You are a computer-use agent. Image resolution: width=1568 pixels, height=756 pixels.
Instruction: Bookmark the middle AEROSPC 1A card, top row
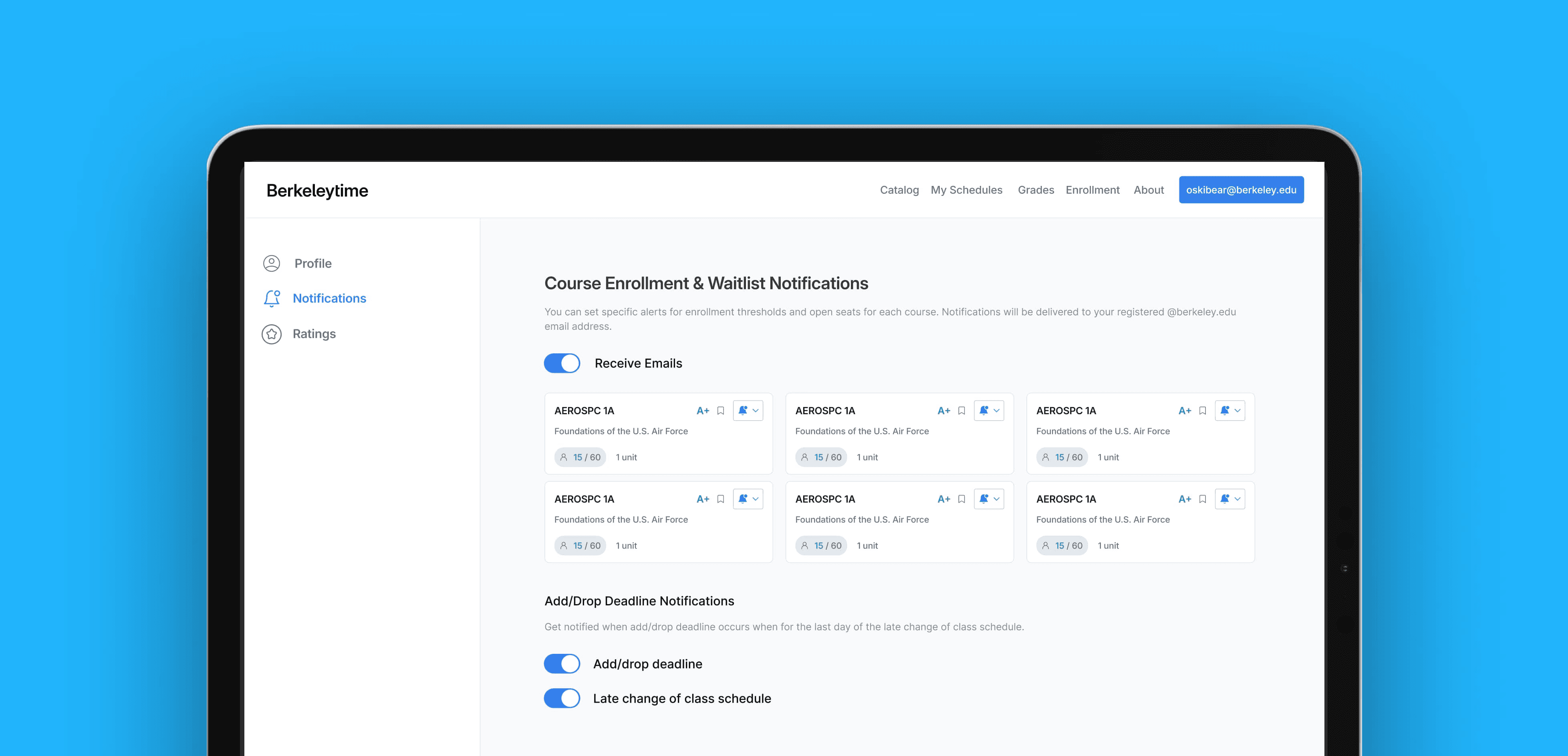click(961, 411)
